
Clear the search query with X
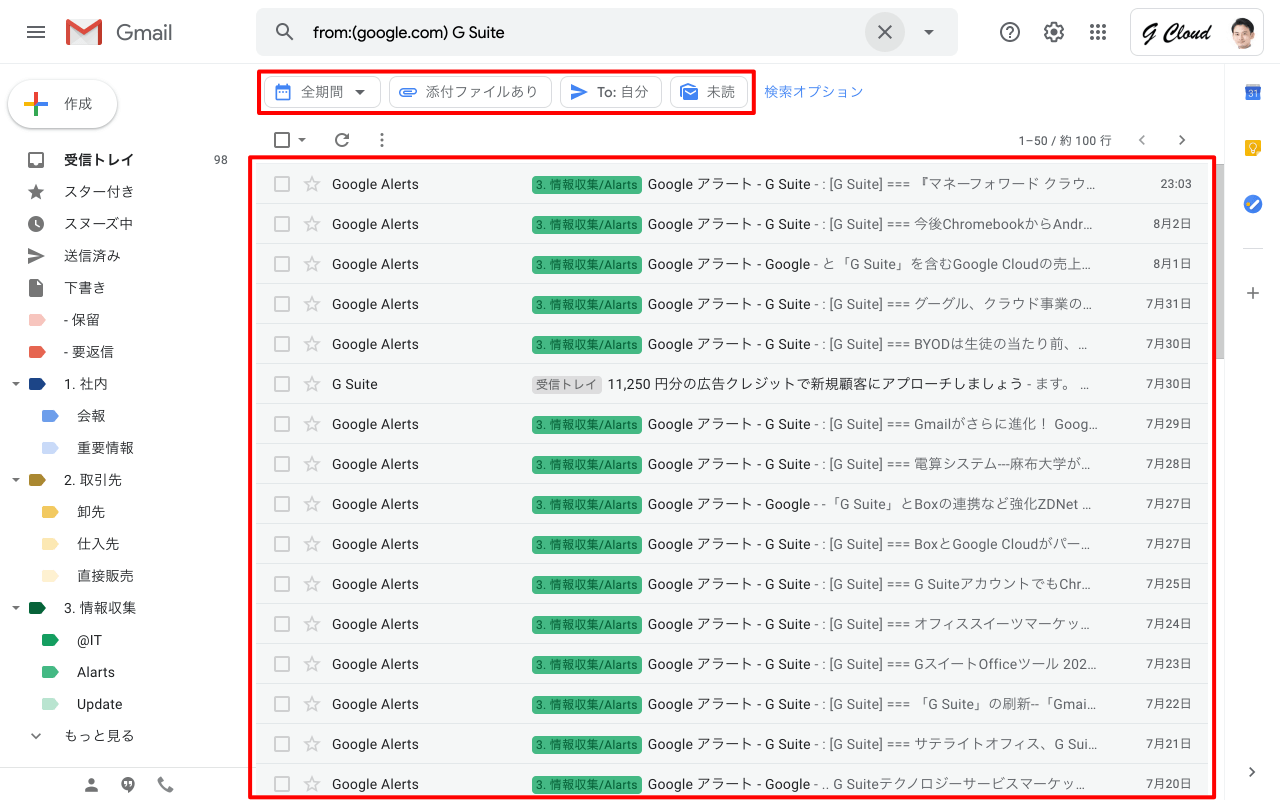point(885,32)
